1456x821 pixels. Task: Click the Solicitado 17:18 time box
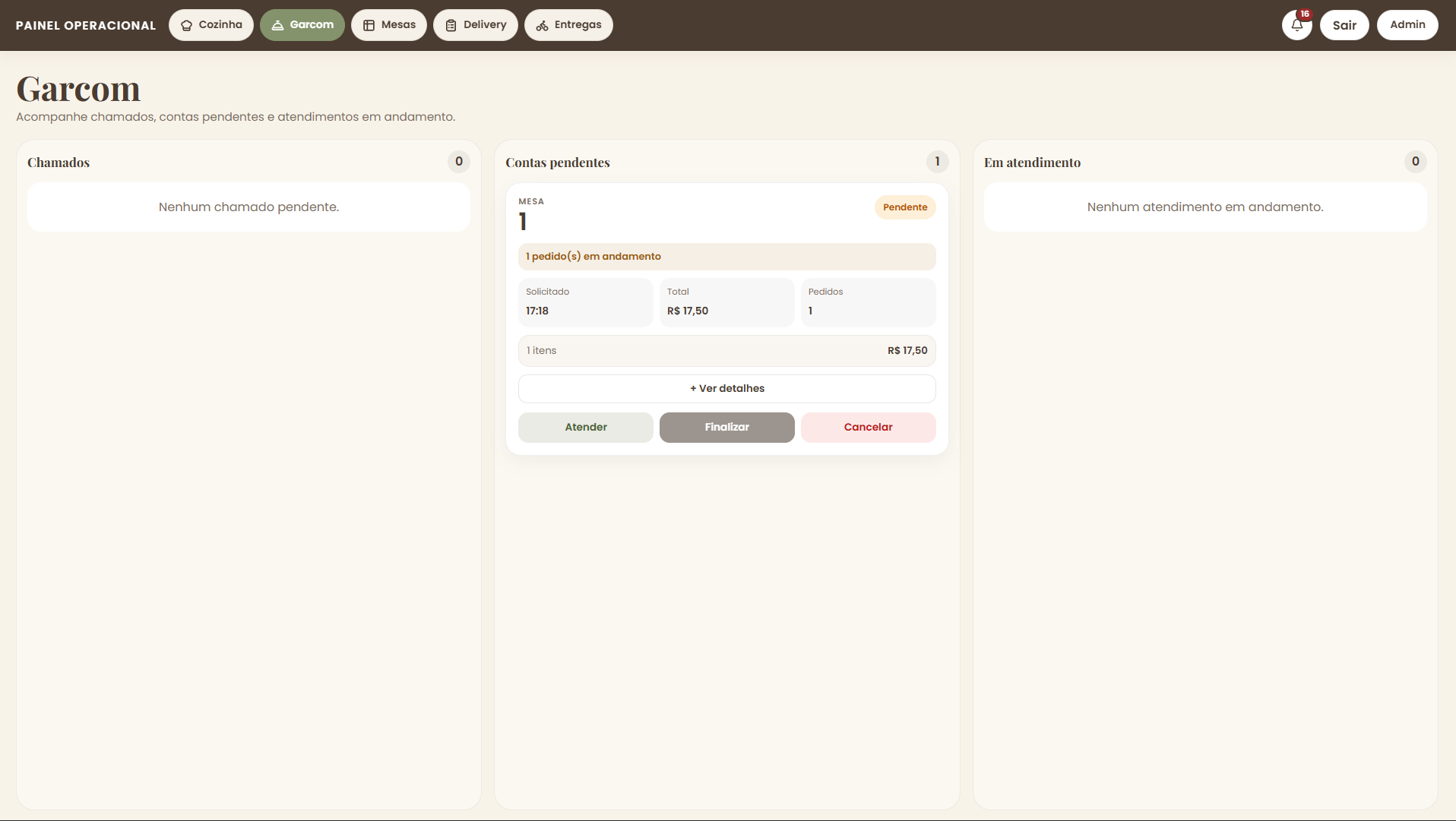[586, 302]
